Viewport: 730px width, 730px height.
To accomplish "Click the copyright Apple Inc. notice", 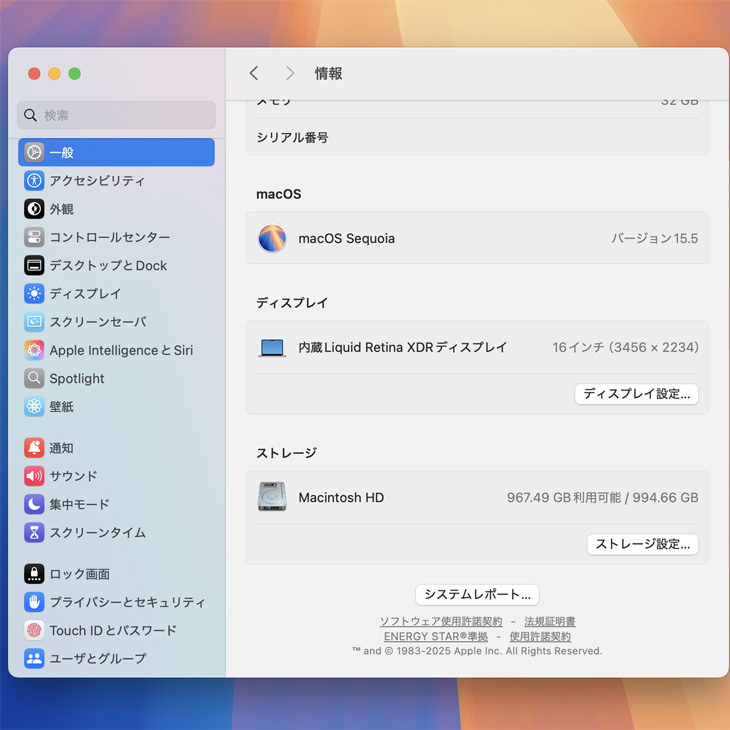I will point(477,651).
